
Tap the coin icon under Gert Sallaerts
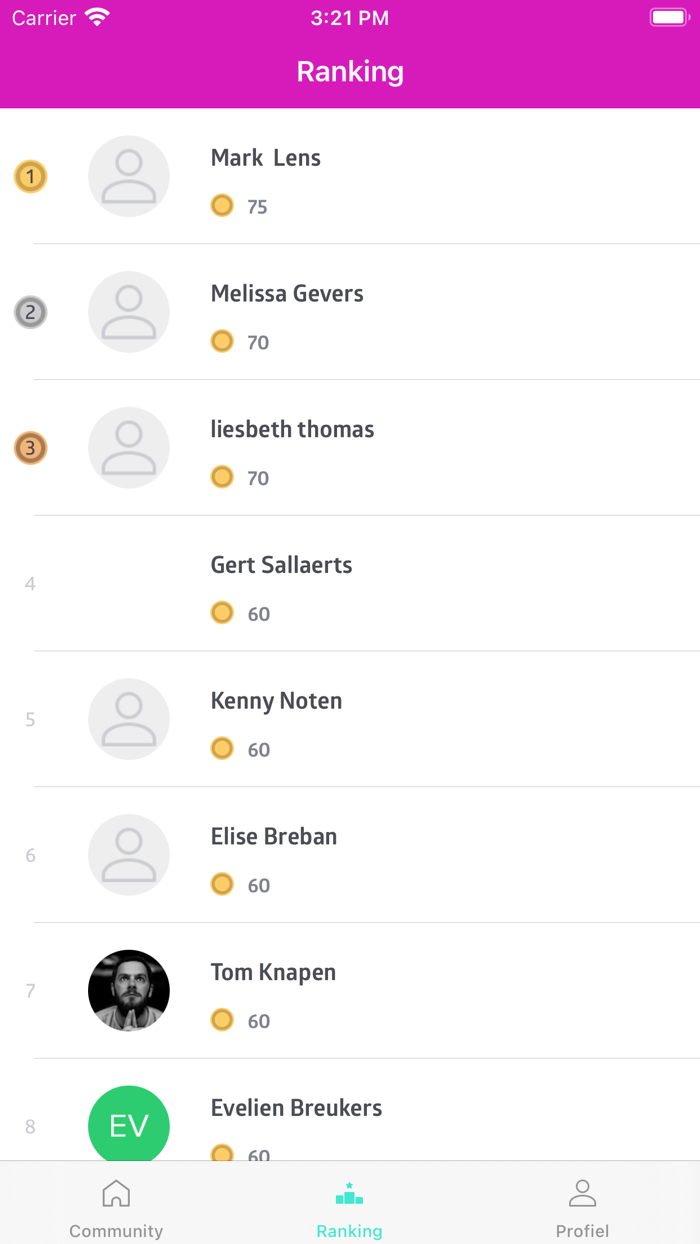222,613
